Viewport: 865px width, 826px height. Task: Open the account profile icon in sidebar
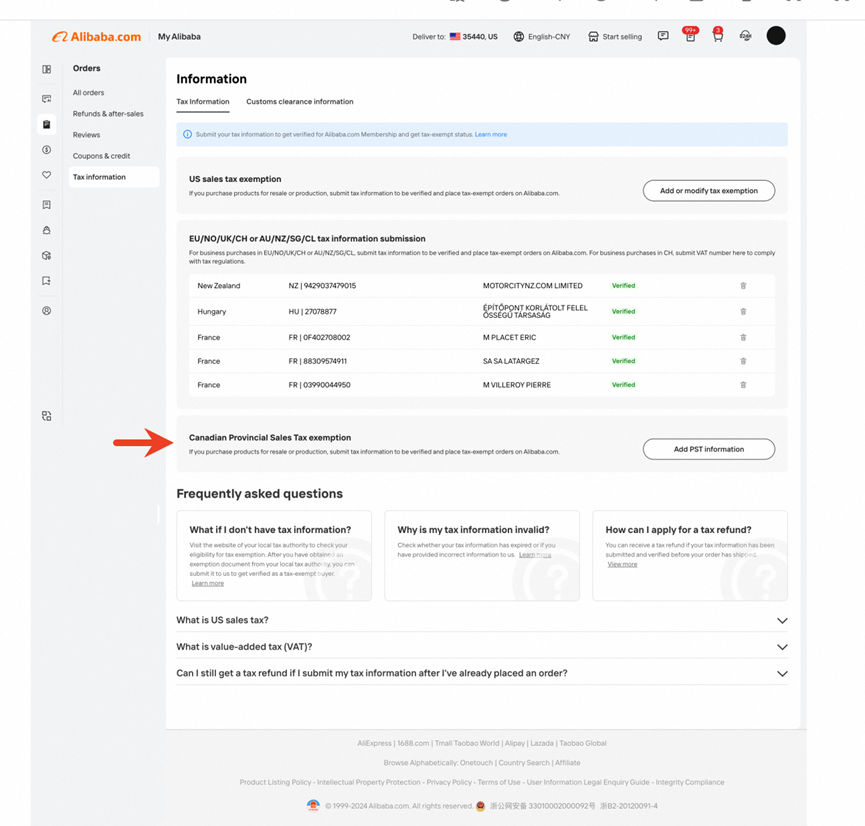46,311
